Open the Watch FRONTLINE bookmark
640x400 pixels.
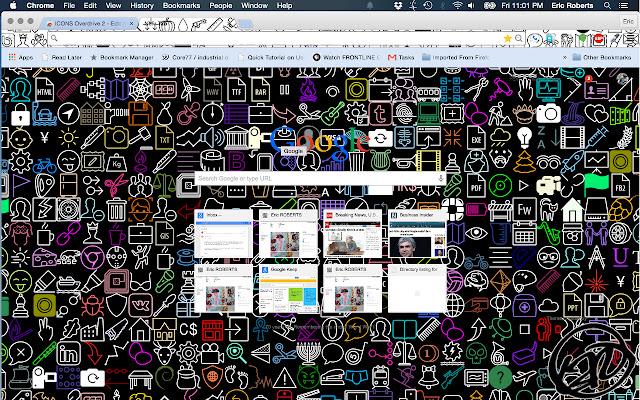tap(347, 58)
